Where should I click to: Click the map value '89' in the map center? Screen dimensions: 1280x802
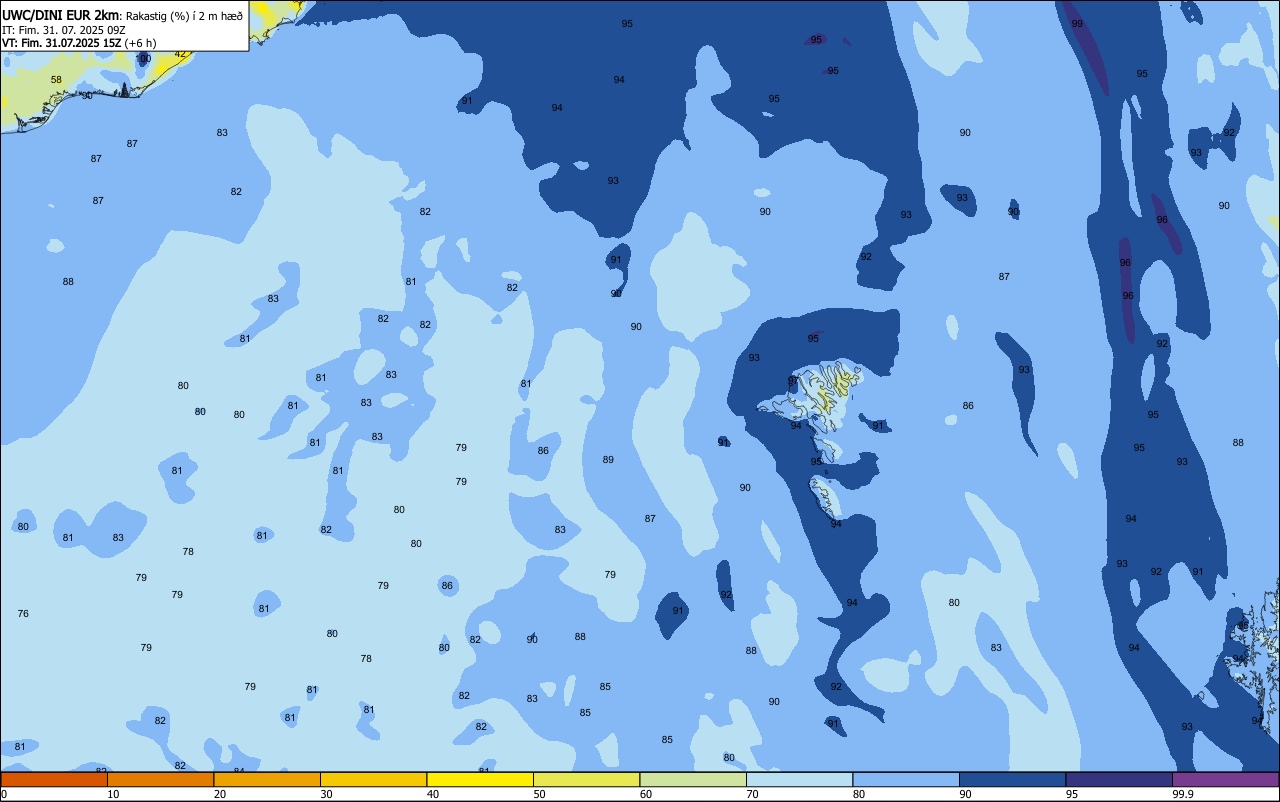coord(608,459)
